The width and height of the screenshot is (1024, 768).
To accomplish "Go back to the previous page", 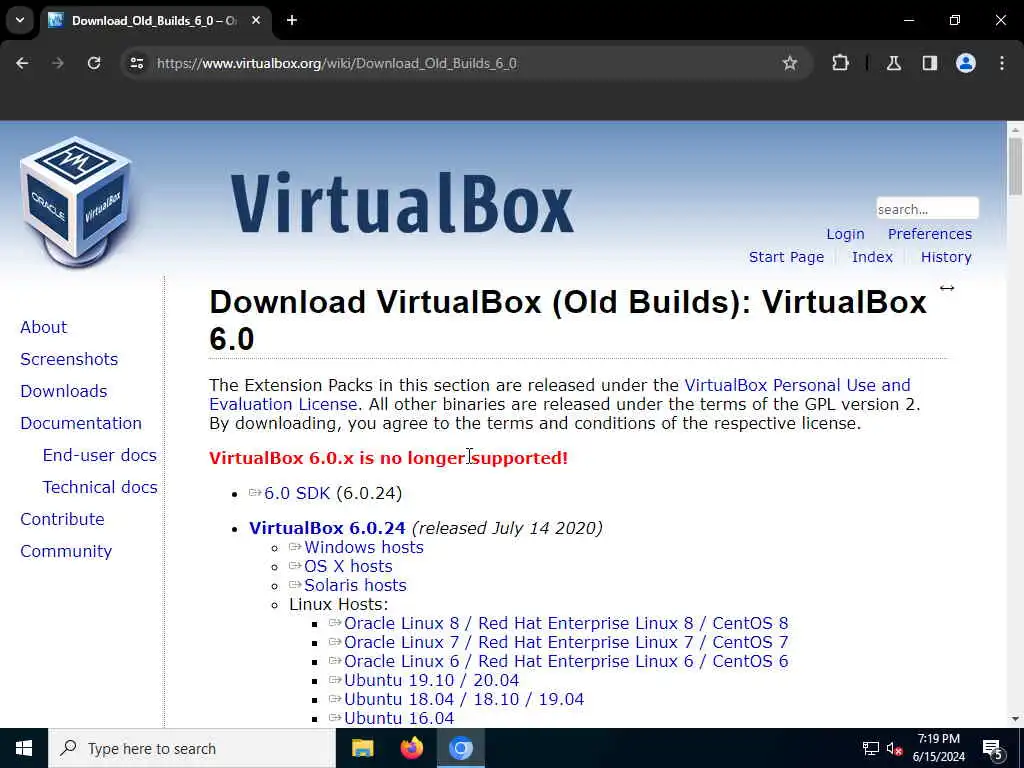I will tap(22, 63).
